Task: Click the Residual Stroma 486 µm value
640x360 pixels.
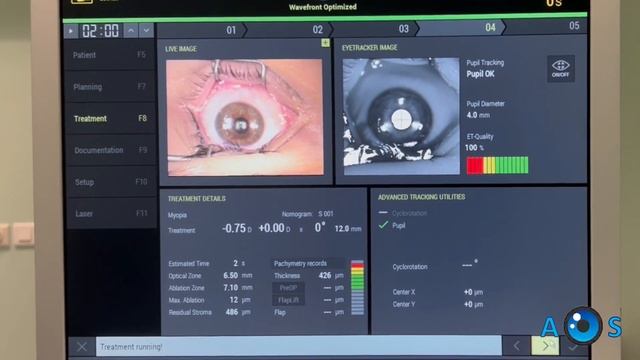Action: click(238, 312)
